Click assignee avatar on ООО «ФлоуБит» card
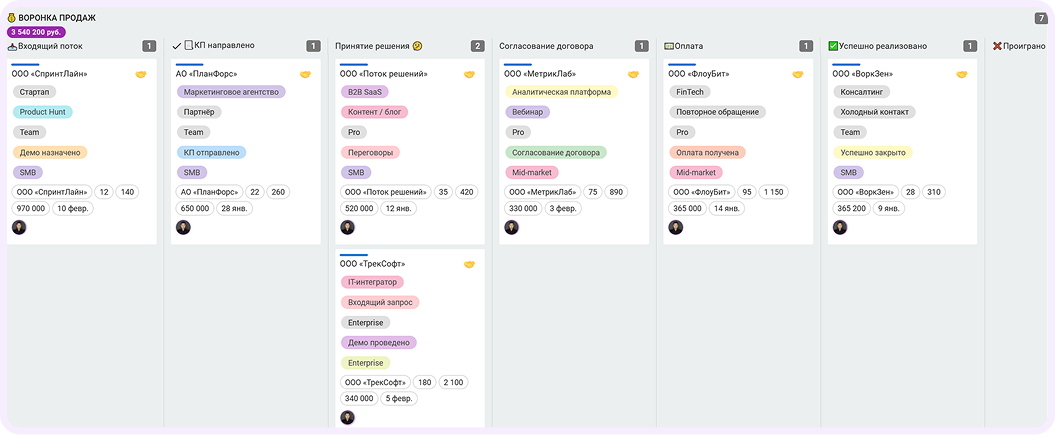This screenshot has width=1056, height=435. 675,228
